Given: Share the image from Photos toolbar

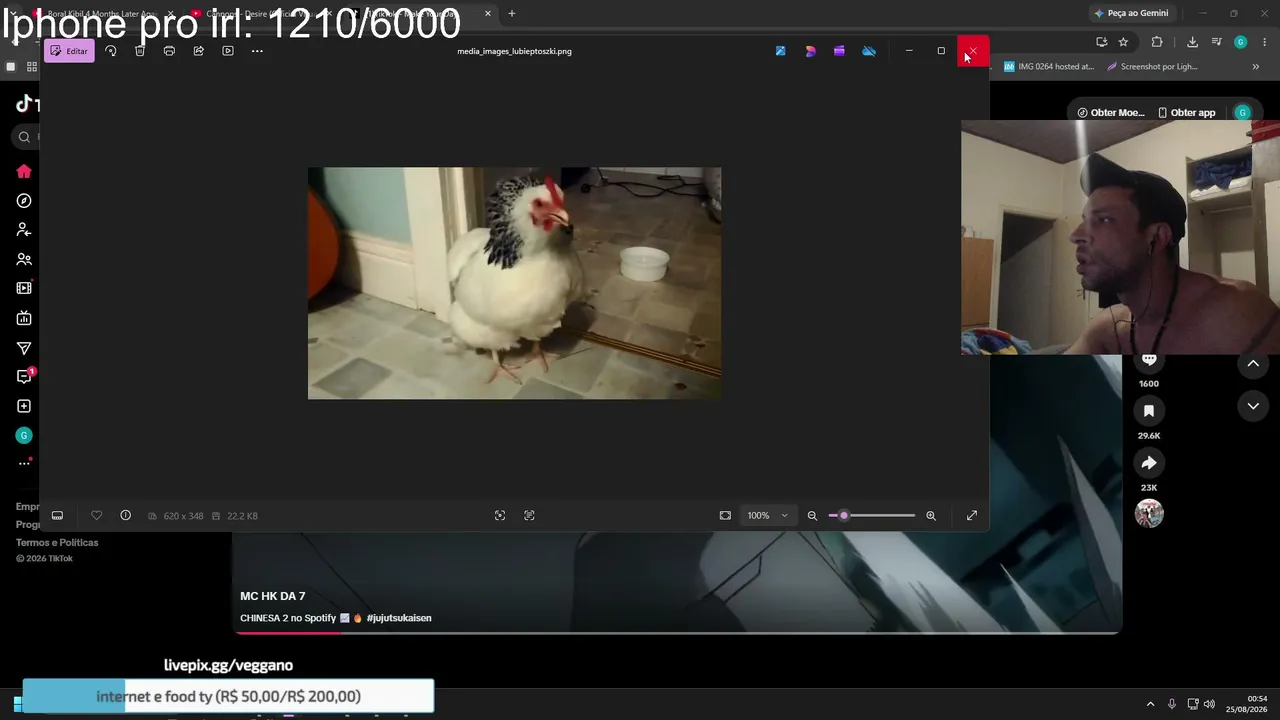Looking at the screenshot, I should [x=198, y=51].
